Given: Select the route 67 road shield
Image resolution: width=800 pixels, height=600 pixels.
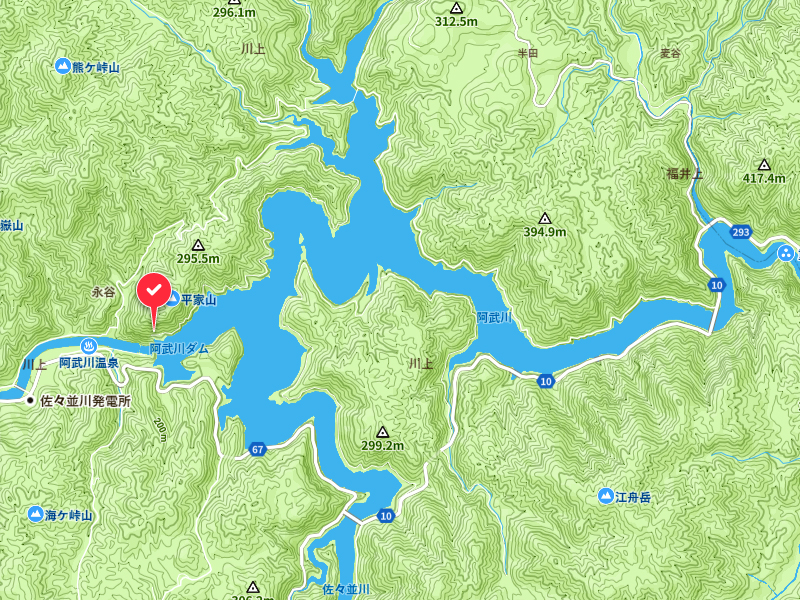Looking at the screenshot, I should (258, 449).
